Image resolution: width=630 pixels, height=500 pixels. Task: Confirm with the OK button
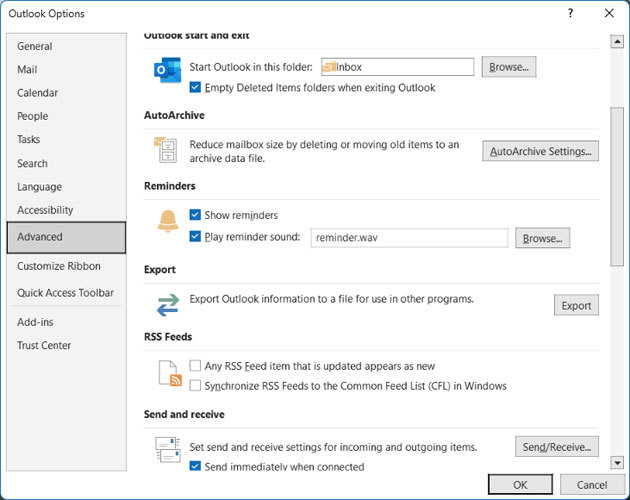(520, 485)
